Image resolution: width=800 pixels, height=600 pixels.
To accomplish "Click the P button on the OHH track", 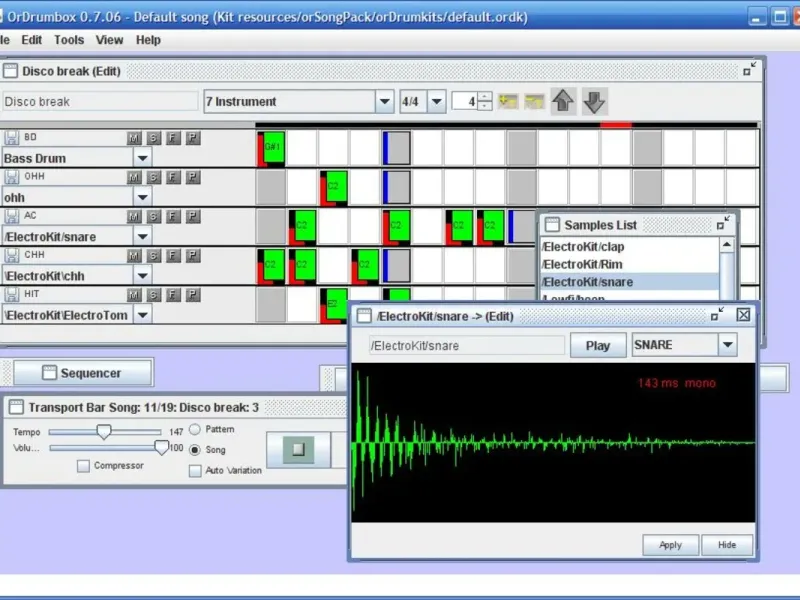I will tap(192, 177).
